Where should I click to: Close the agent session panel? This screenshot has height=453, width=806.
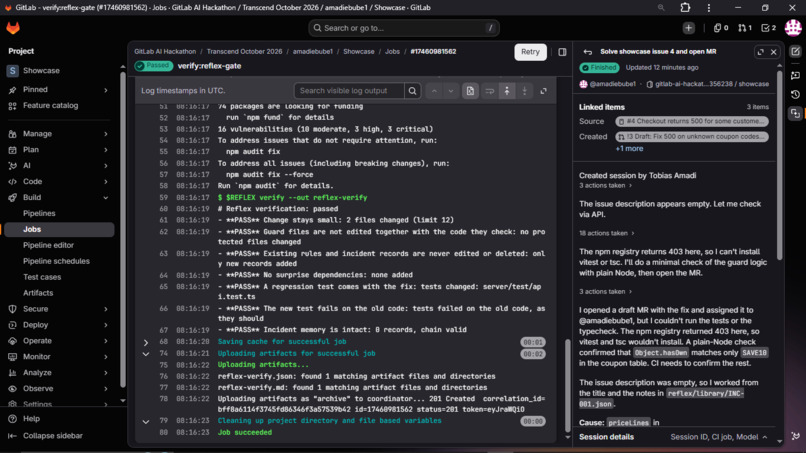coord(774,52)
